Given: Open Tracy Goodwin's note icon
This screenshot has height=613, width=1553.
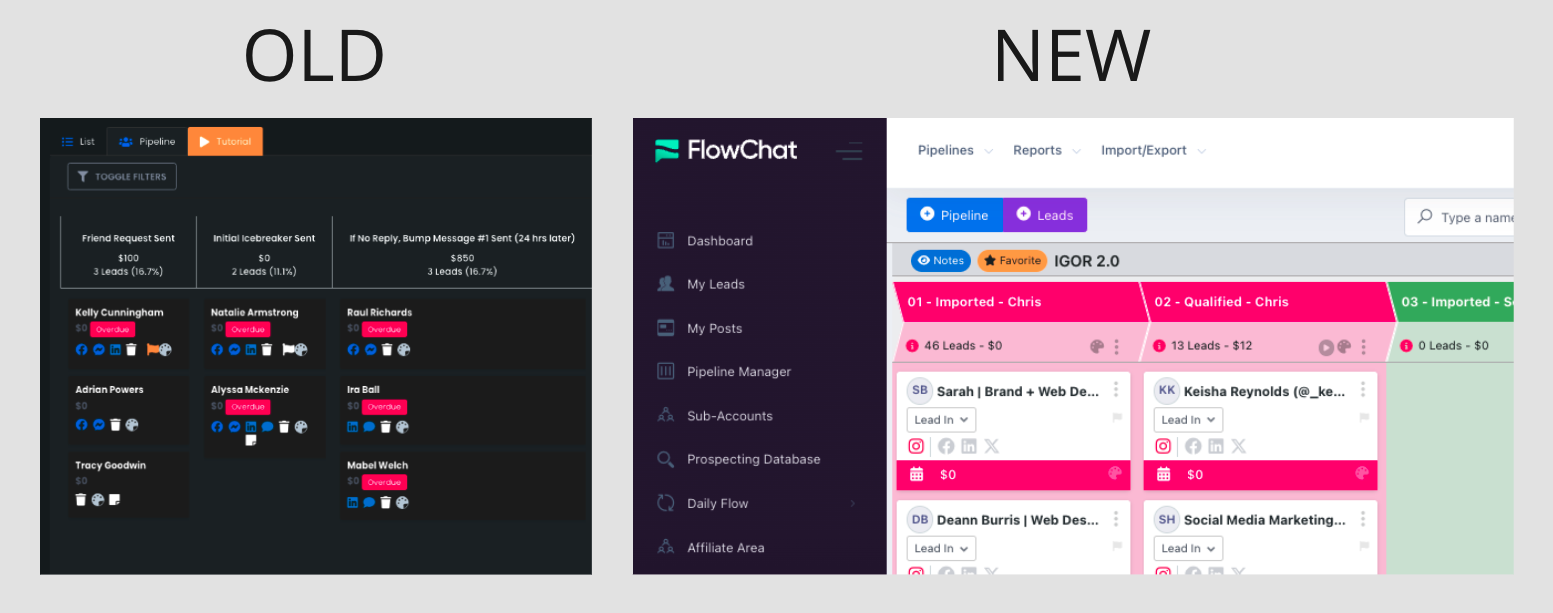Looking at the screenshot, I should 115,499.
